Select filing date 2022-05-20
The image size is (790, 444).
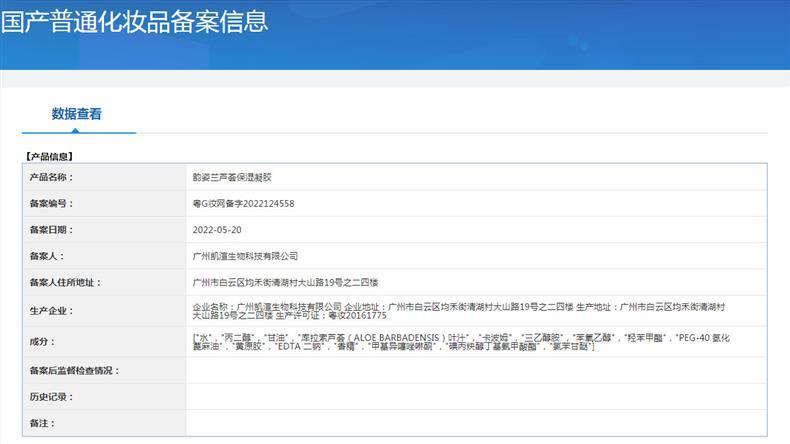[x=217, y=230]
